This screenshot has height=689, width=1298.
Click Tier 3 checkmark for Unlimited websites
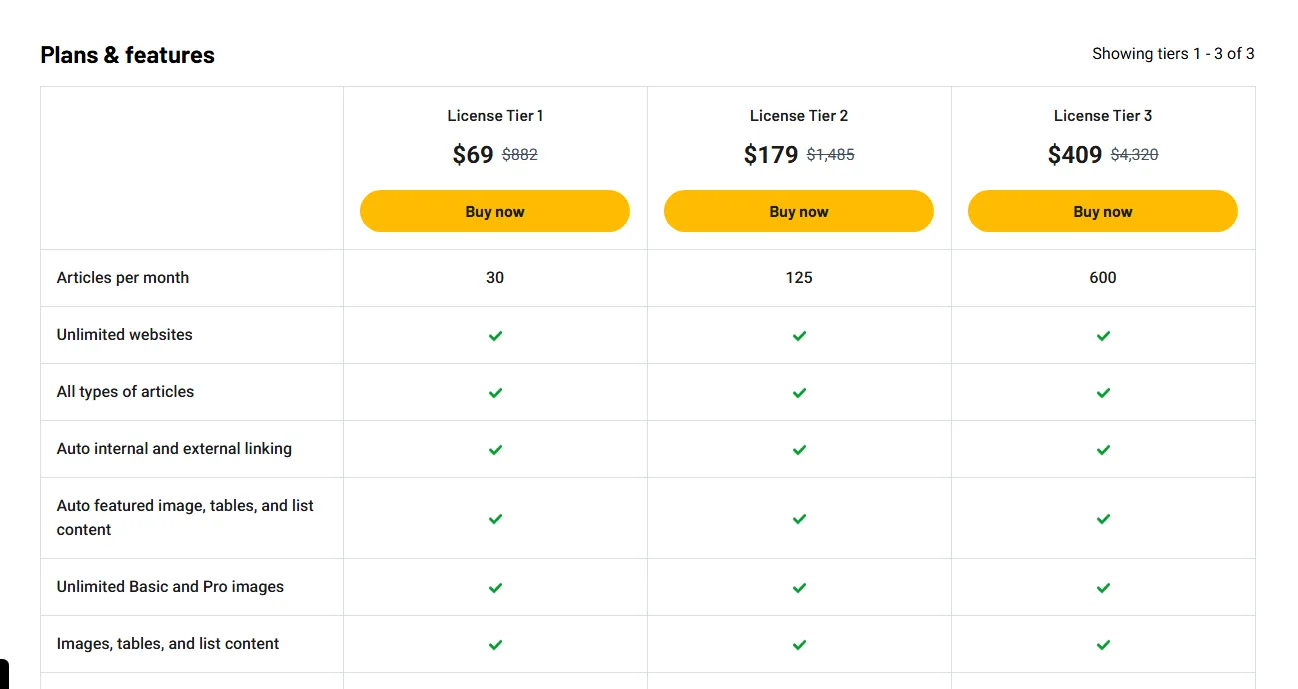1103,336
